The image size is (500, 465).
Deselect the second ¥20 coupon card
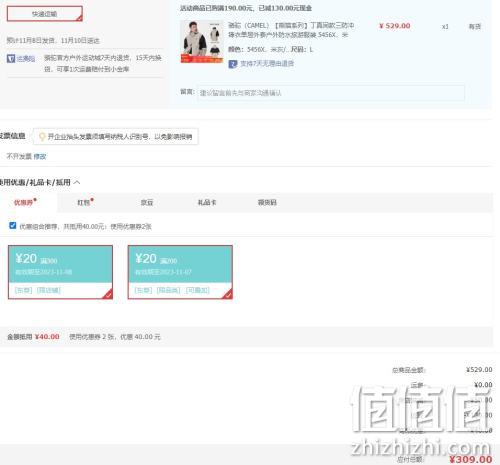[x=180, y=272]
